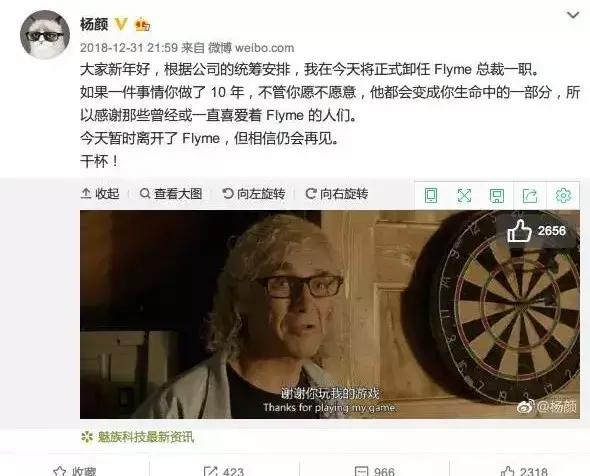
Task: Open 杨颜 username profile link
Action: 94,24
